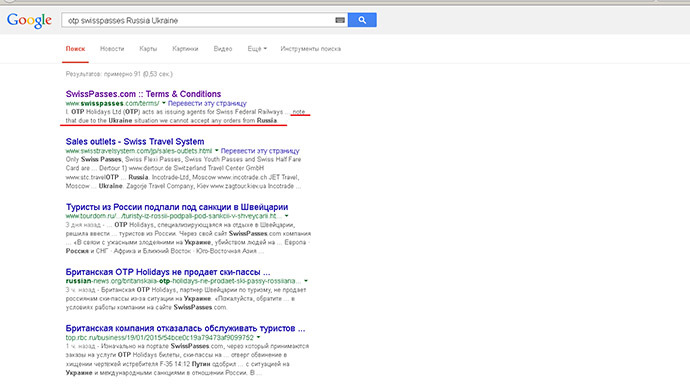Switch to the Картинки tab
This screenshot has height=388, width=690.
(x=185, y=49)
